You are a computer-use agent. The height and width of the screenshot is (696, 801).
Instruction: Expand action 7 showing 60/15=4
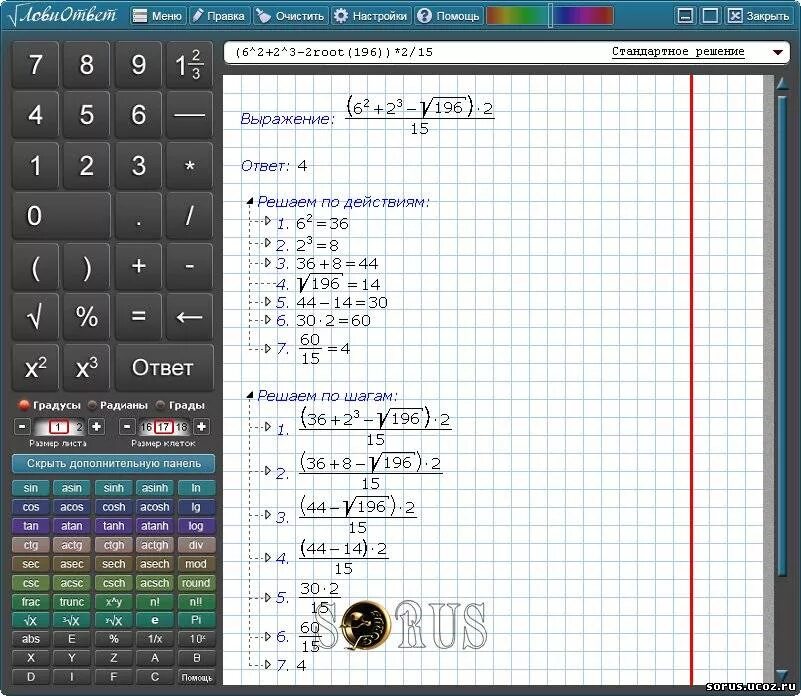click(x=267, y=349)
